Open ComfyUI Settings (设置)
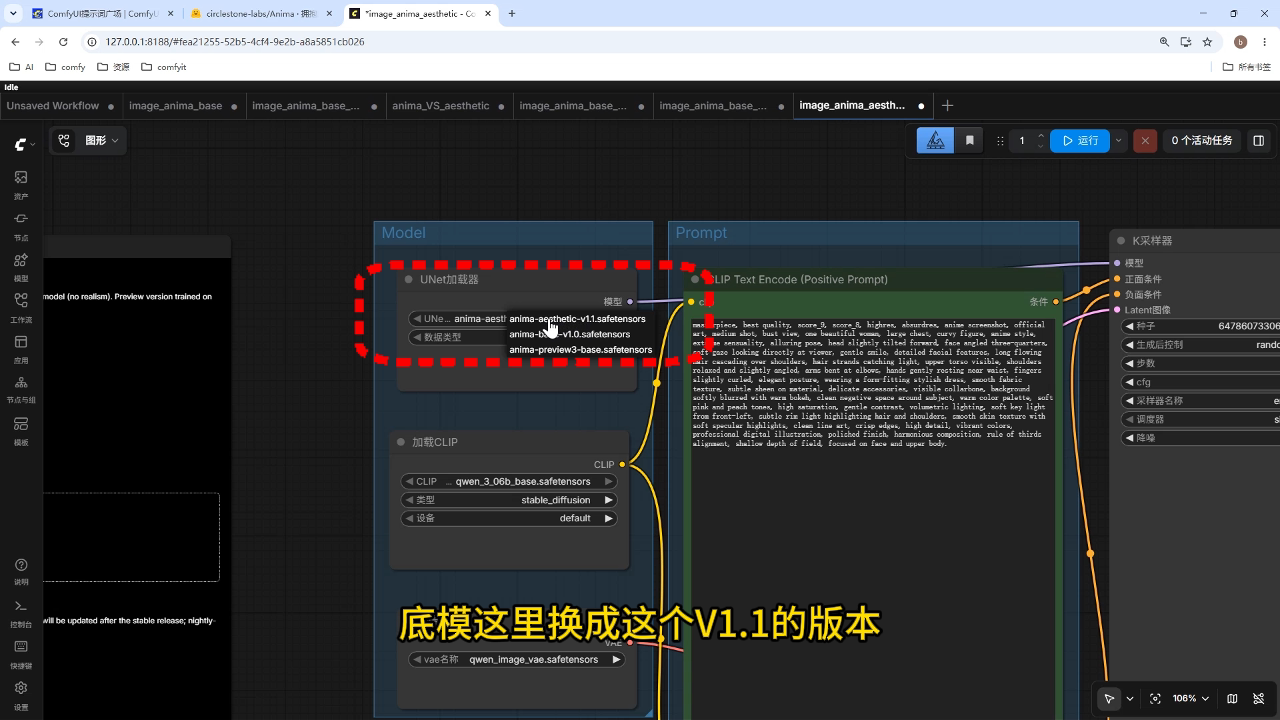Viewport: 1280px width, 720px height. tap(20, 694)
